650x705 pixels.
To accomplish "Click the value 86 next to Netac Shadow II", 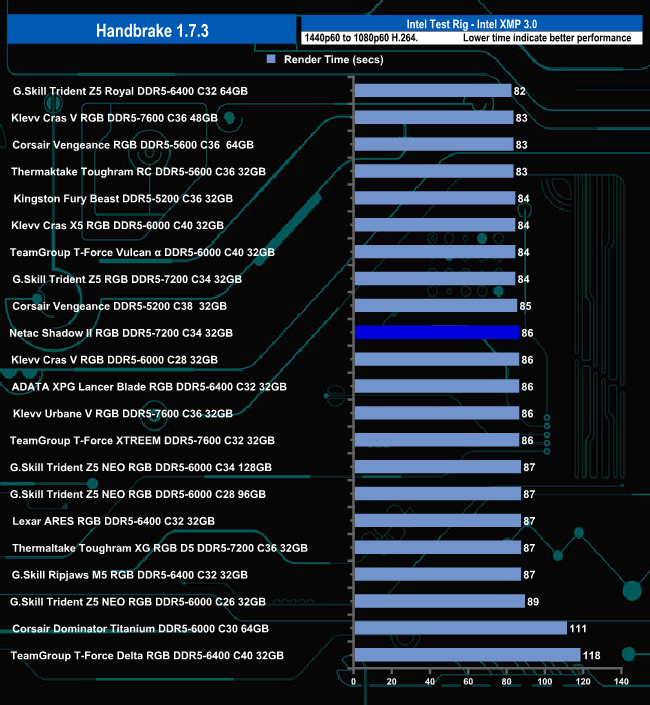I will click(527, 333).
